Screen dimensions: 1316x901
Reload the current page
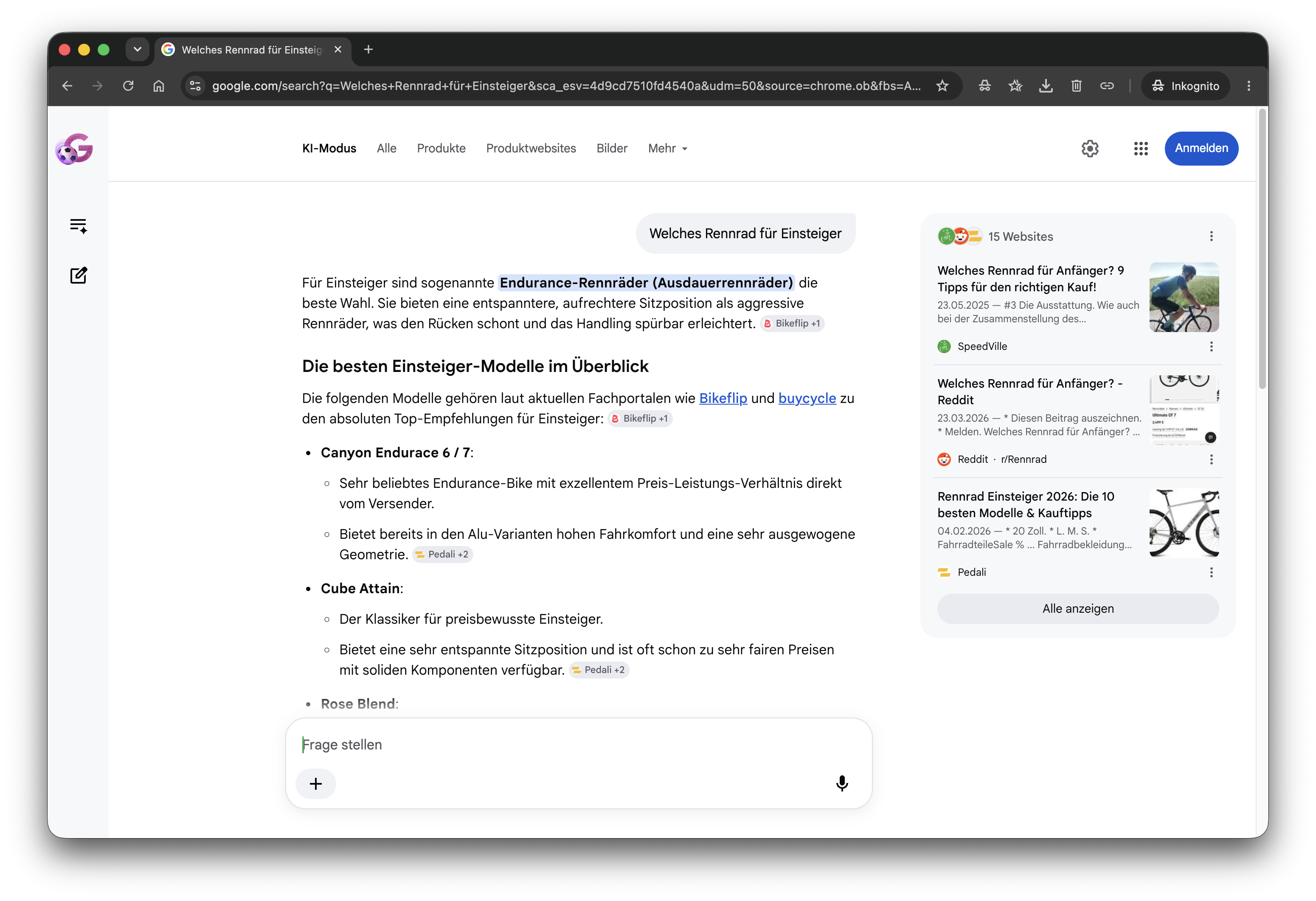tap(129, 85)
